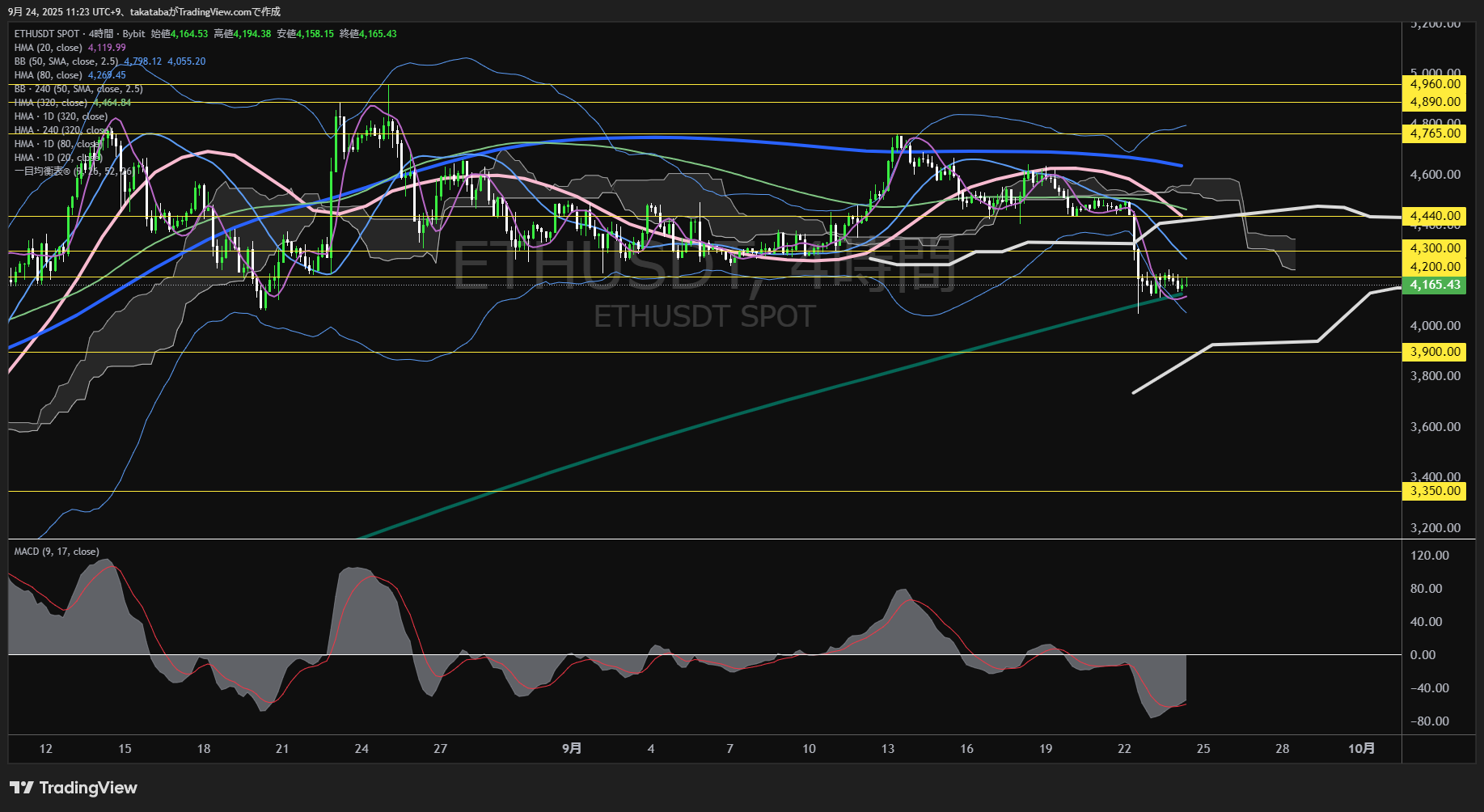Select the HMA · 1D (20, close) legend
Viewport: 1484px width, 812px height.
pyautogui.click(x=58, y=158)
